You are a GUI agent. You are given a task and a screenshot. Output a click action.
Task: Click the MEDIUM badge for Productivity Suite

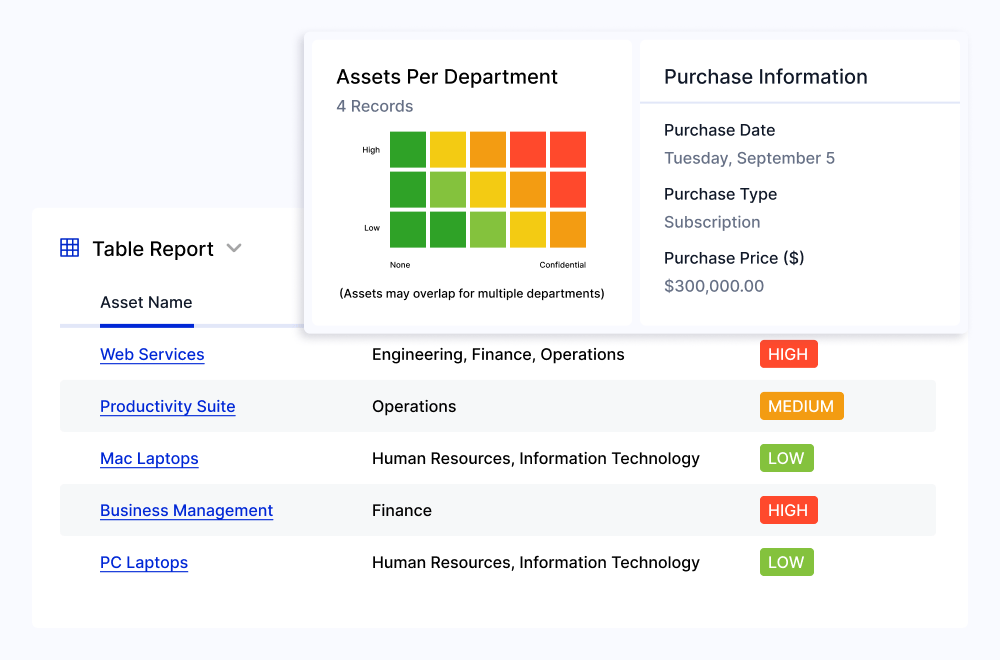click(802, 406)
